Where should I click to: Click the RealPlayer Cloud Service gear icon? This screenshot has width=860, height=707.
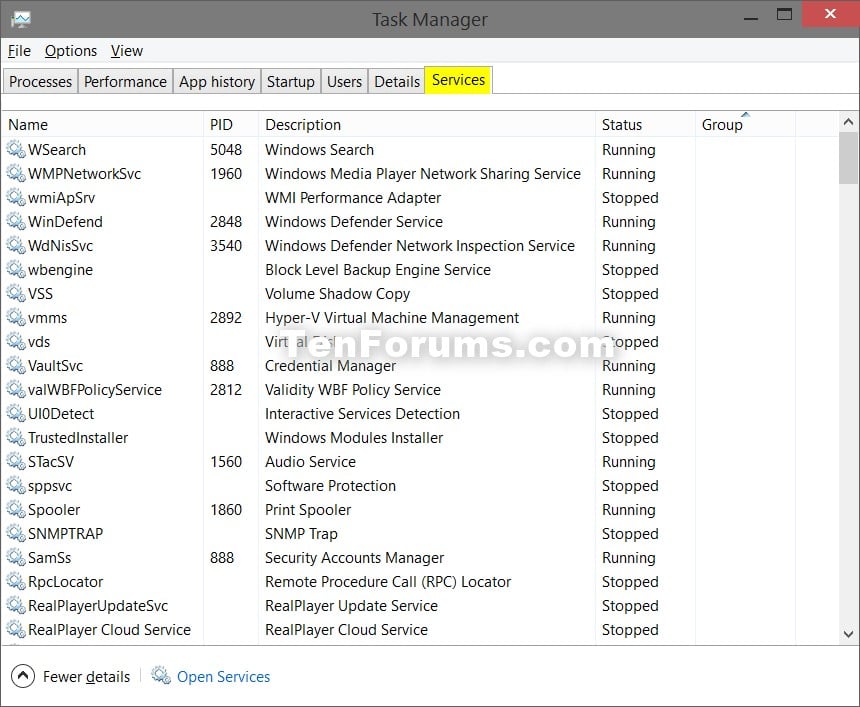16,629
